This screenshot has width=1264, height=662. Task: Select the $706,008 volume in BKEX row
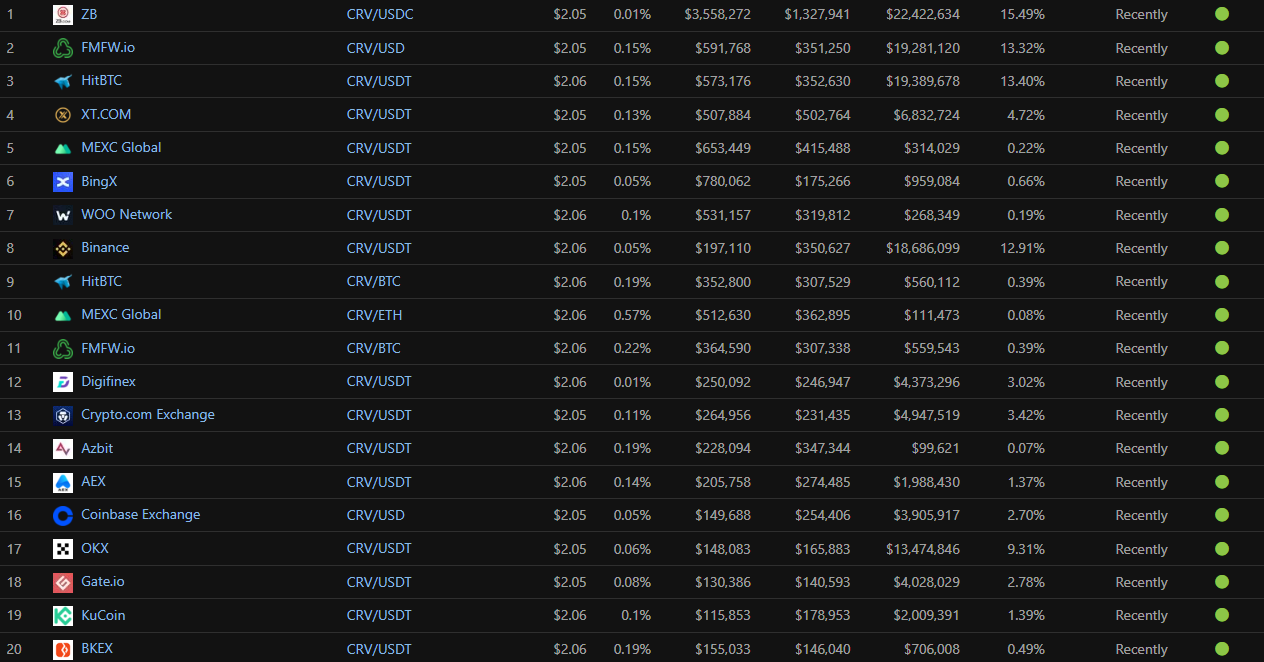[932, 649]
